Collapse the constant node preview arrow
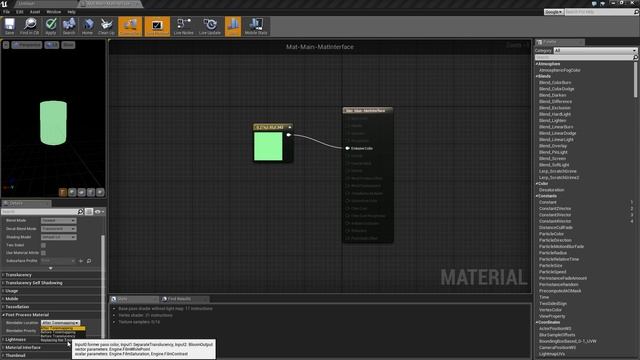The width and height of the screenshot is (640, 360). pos(290,127)
